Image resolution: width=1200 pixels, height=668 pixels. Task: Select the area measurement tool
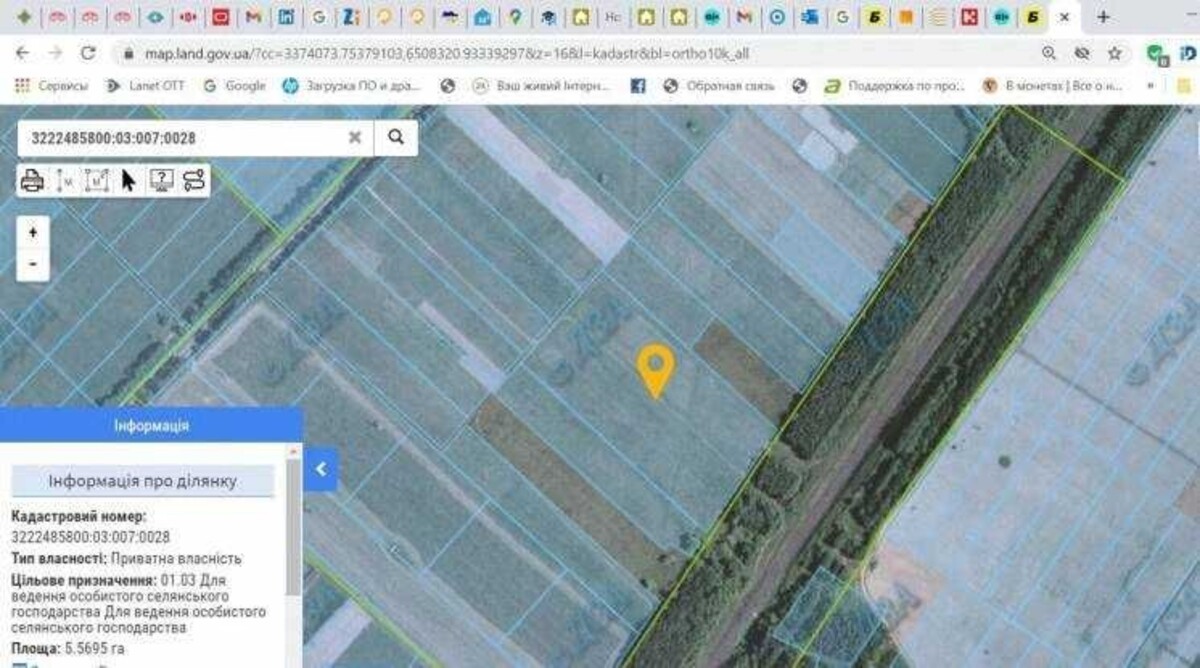(96, 181)
